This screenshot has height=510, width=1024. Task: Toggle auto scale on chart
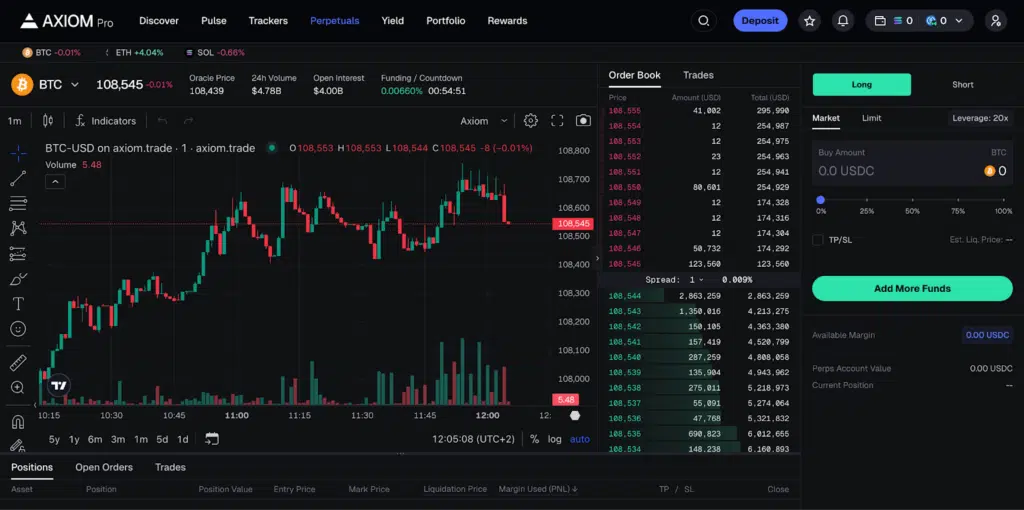(580, 439)
